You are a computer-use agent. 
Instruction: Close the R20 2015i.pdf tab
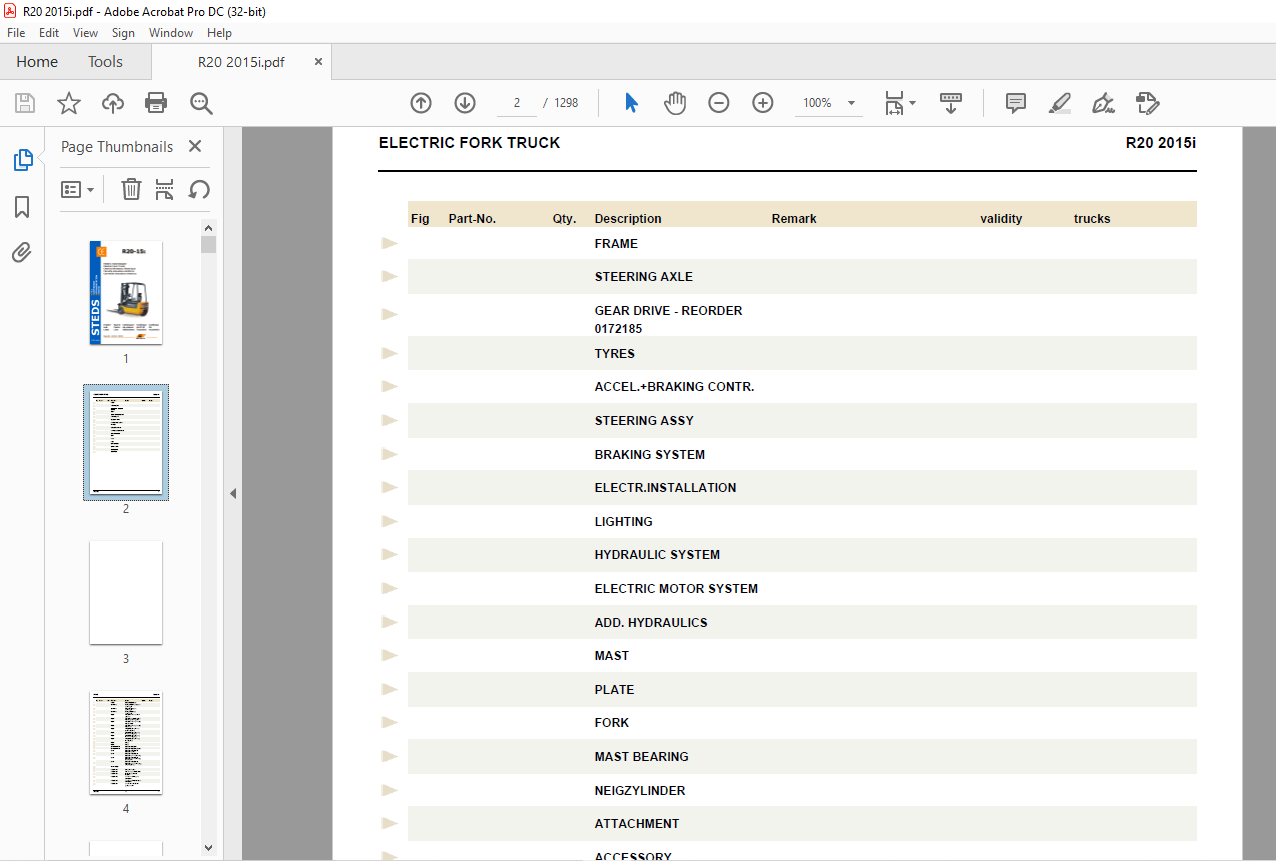click(x=318, y=62)
